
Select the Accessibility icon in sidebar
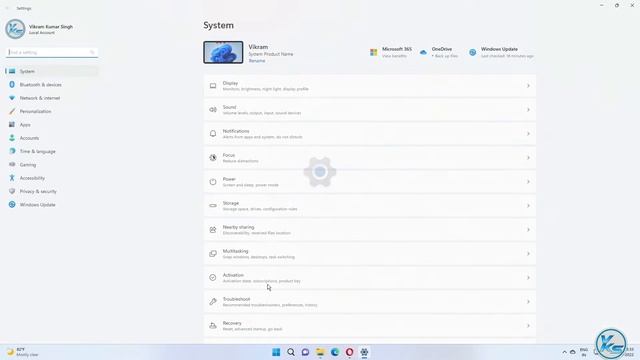[x=12, y=178]
